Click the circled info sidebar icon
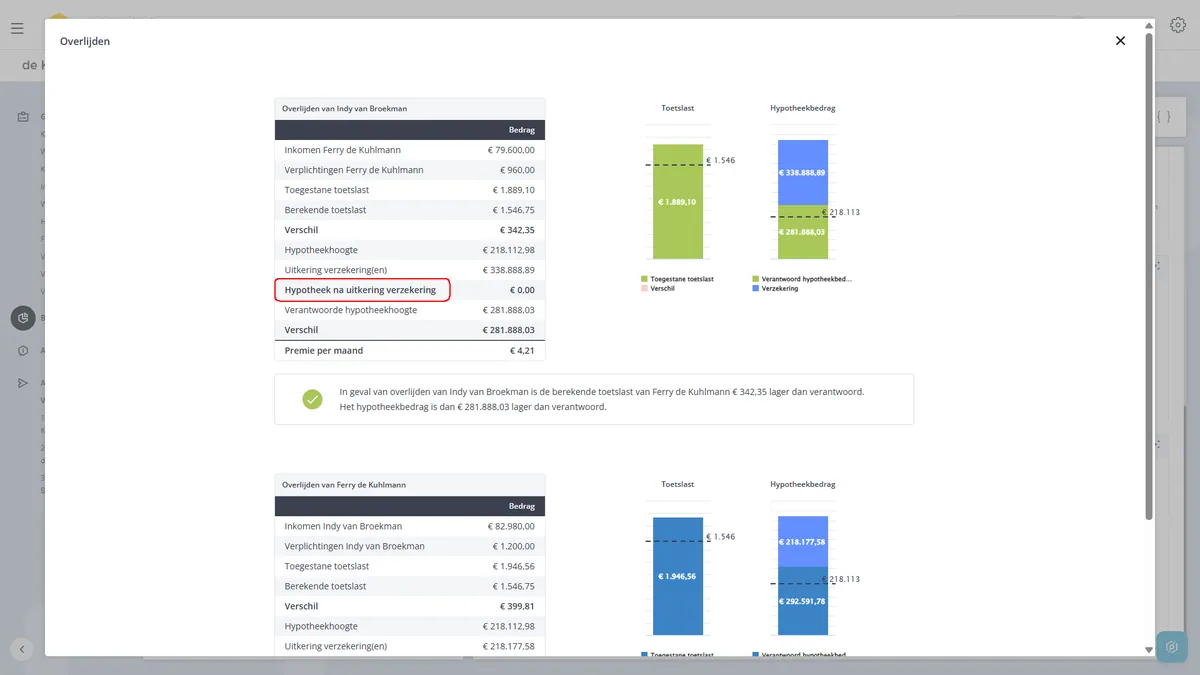The width and height of the screenshot is (1200, 675). coord(23,351)
